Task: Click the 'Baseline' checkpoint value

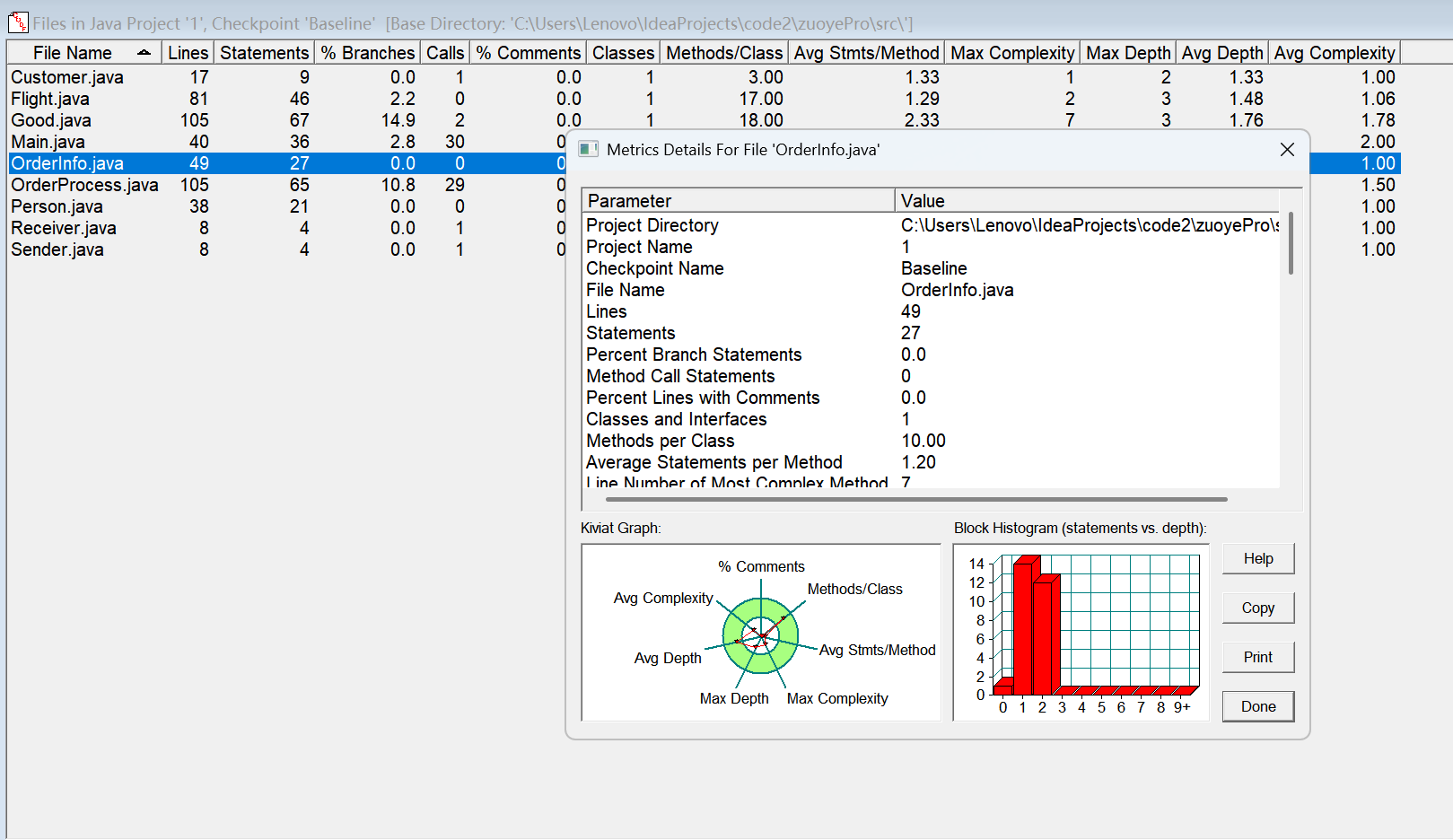Action: pyautogui.click(x=934, y=268)
